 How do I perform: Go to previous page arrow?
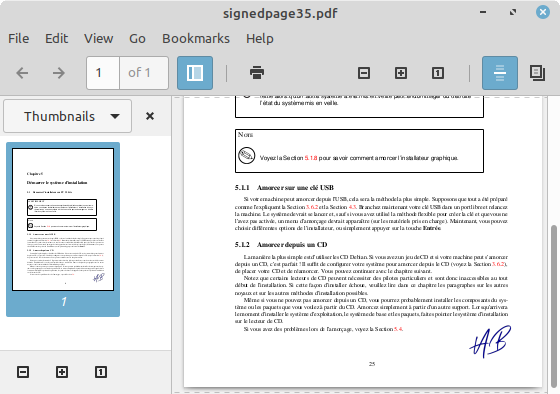(x=22, y=73)
